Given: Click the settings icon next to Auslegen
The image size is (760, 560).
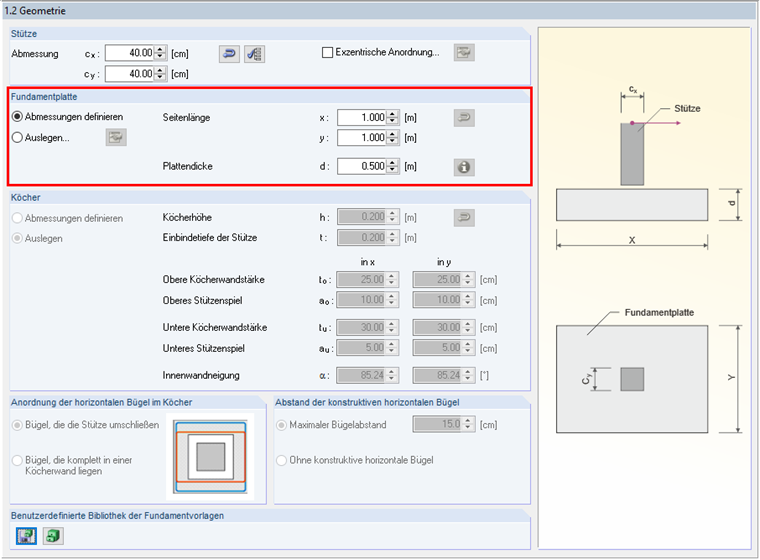Looking at the screenshot, I should tap(116, 138).
